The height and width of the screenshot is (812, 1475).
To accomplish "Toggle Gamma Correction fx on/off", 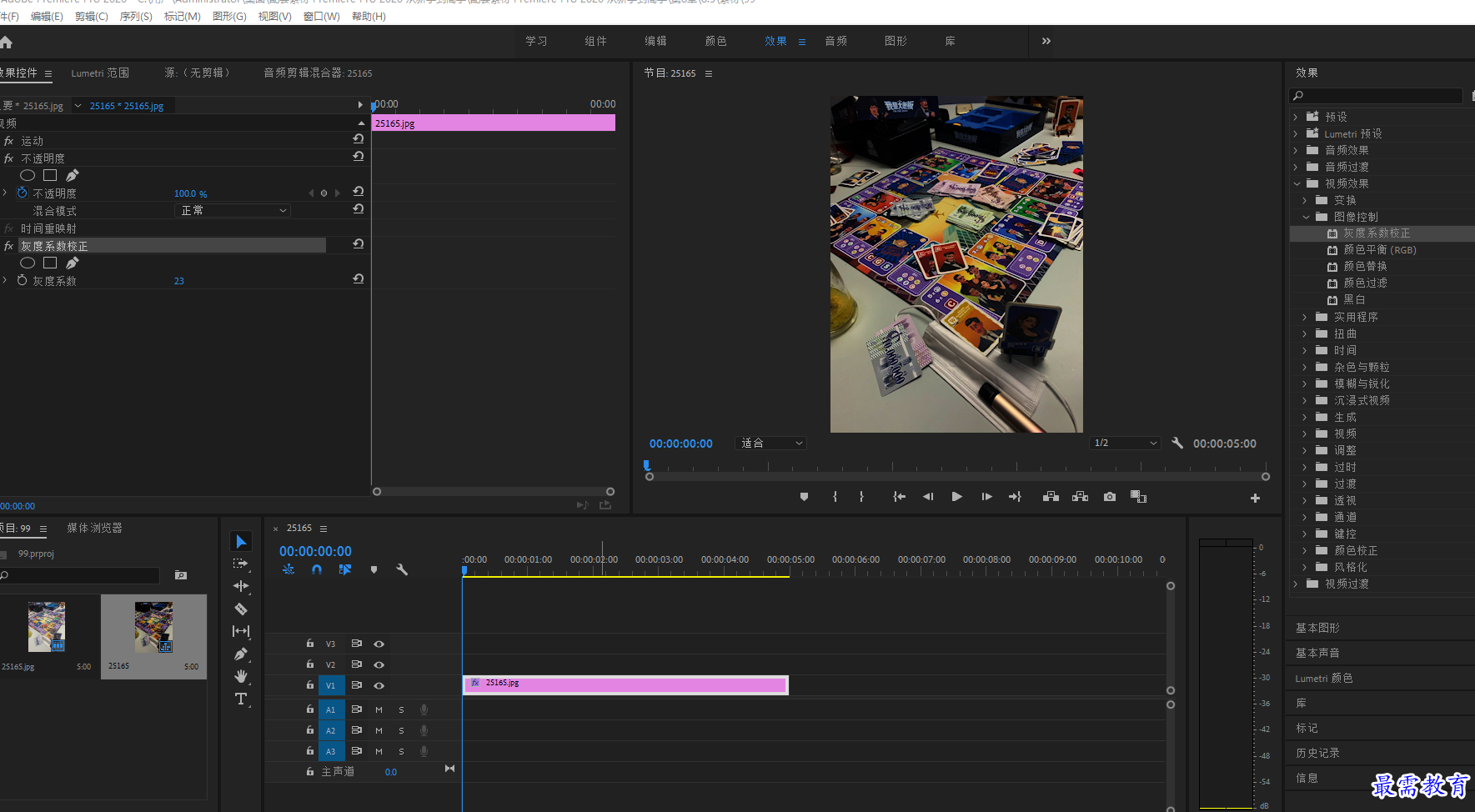I will click(8, 246).
